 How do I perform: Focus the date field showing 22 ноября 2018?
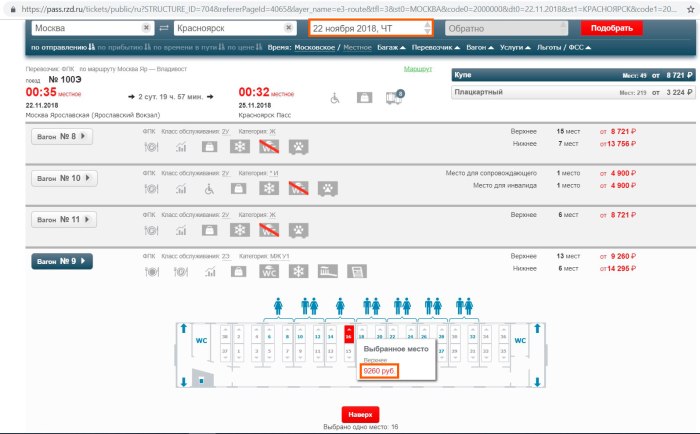(x=371, y=28)
